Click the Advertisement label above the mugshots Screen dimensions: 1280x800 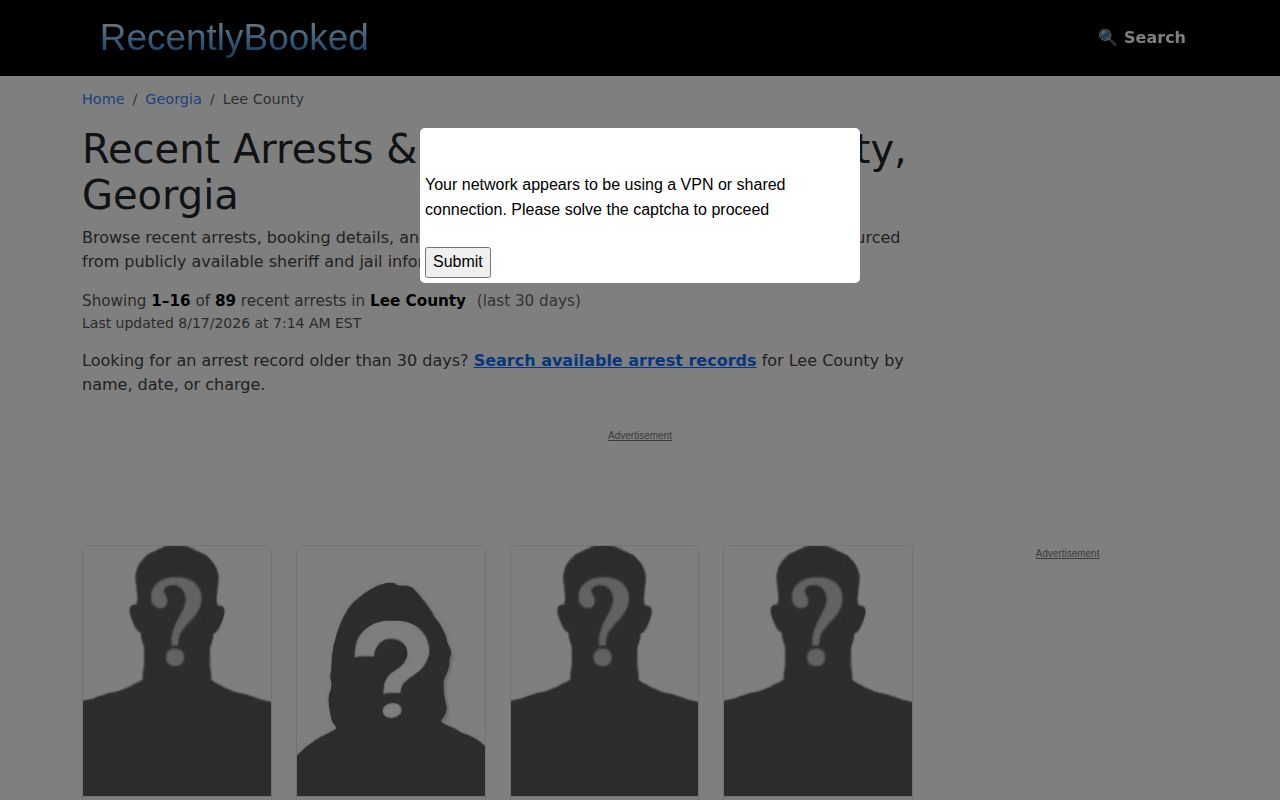[x=640, y=435]
